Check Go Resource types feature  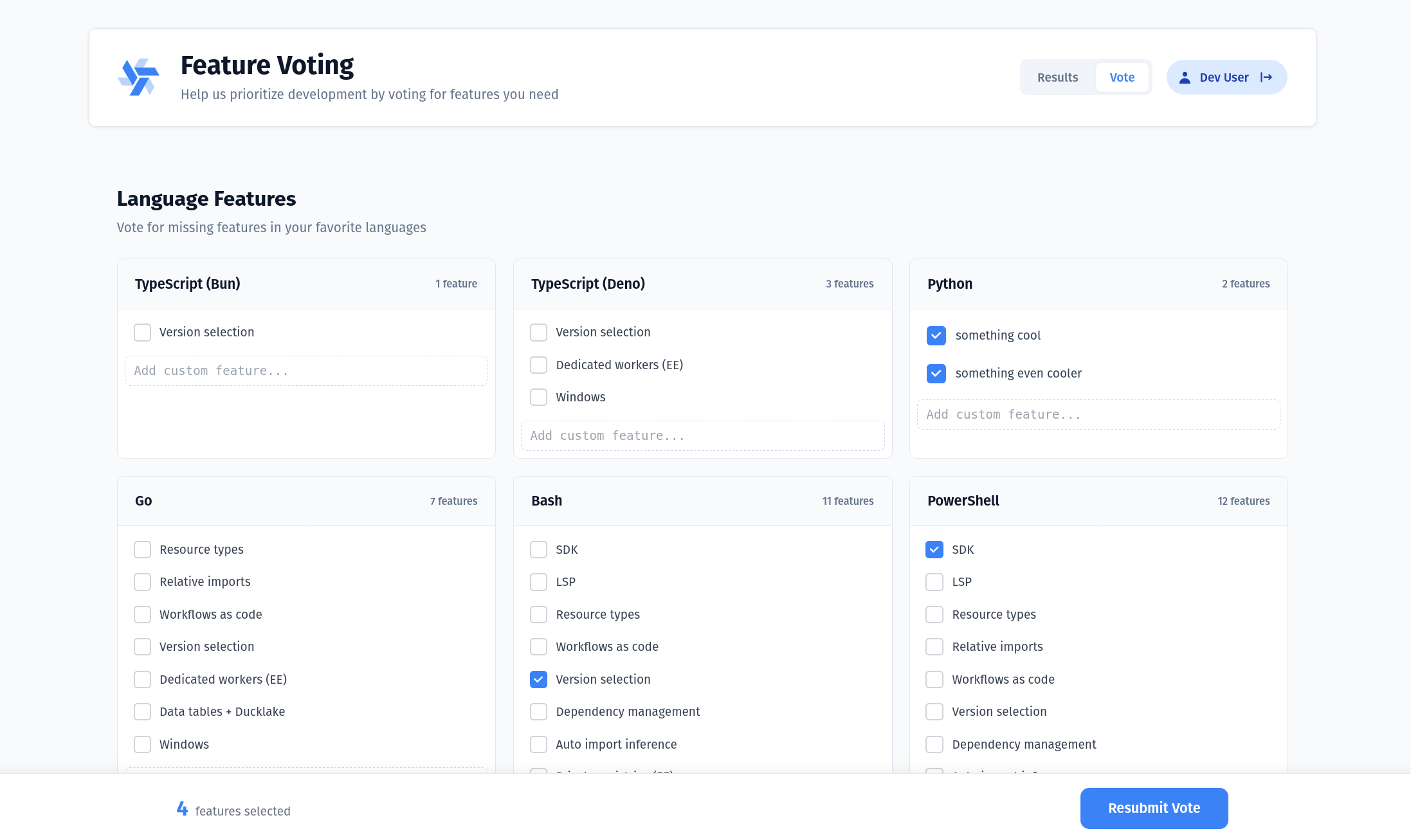(x=142, y=550)
